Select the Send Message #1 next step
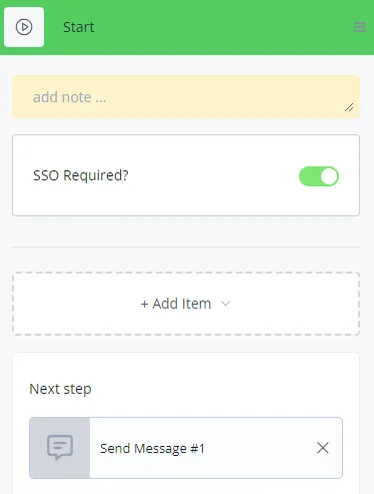Viewport: 374px width, 494px height. (186, 448)
